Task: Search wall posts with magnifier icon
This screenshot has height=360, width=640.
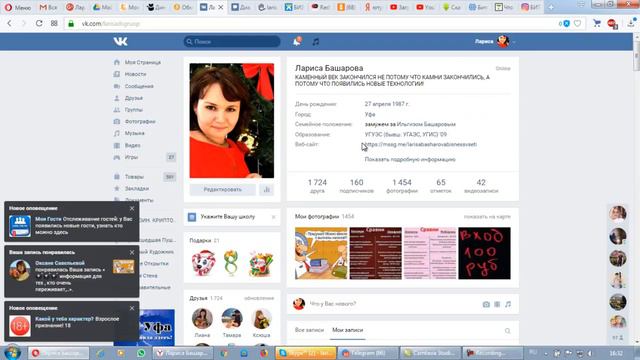Action: (507, 331)
